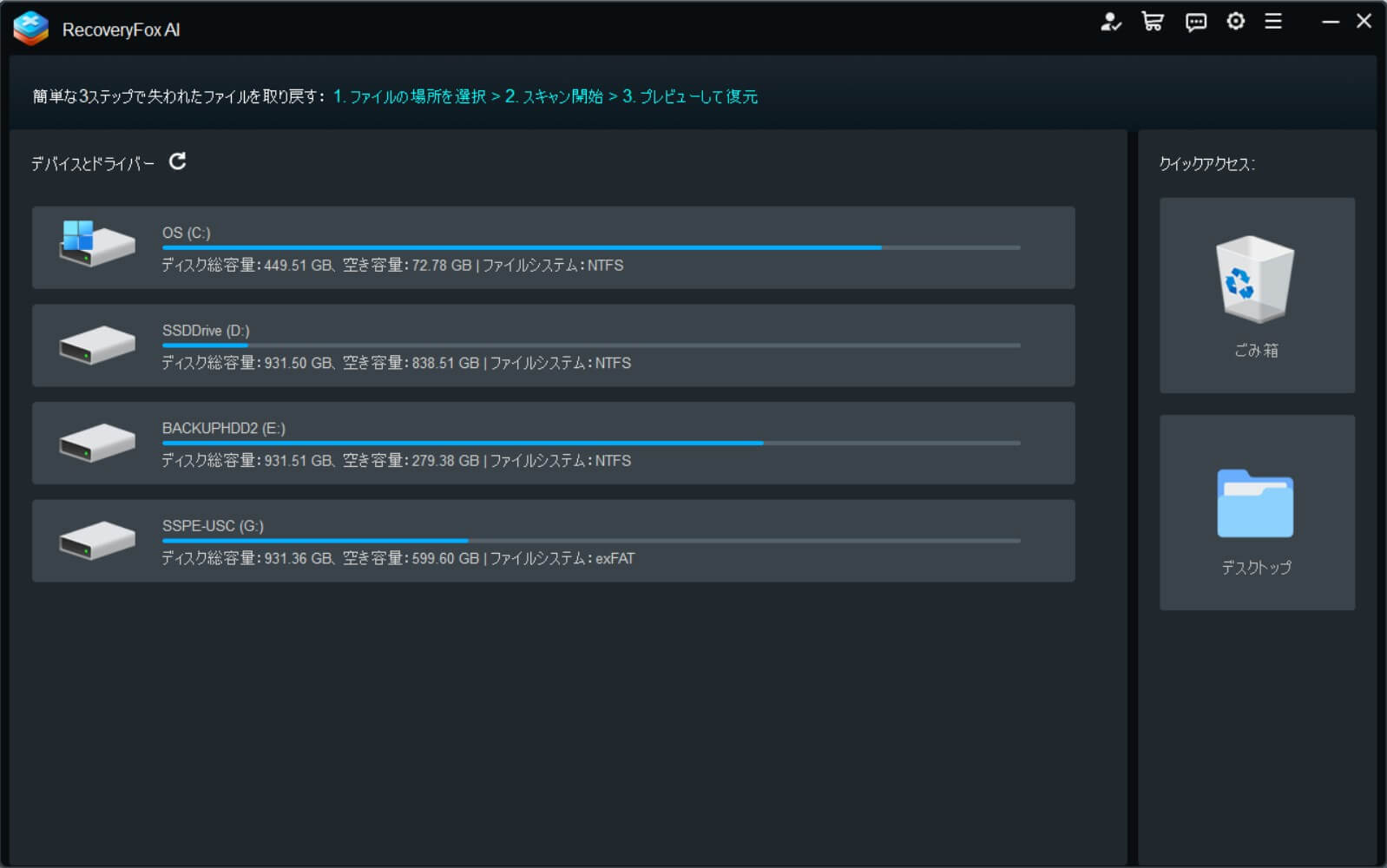This screenshot has width=1387, height=868.
Task: Open the shopping cart purchase icon
Action: [x=1153, y=22]
